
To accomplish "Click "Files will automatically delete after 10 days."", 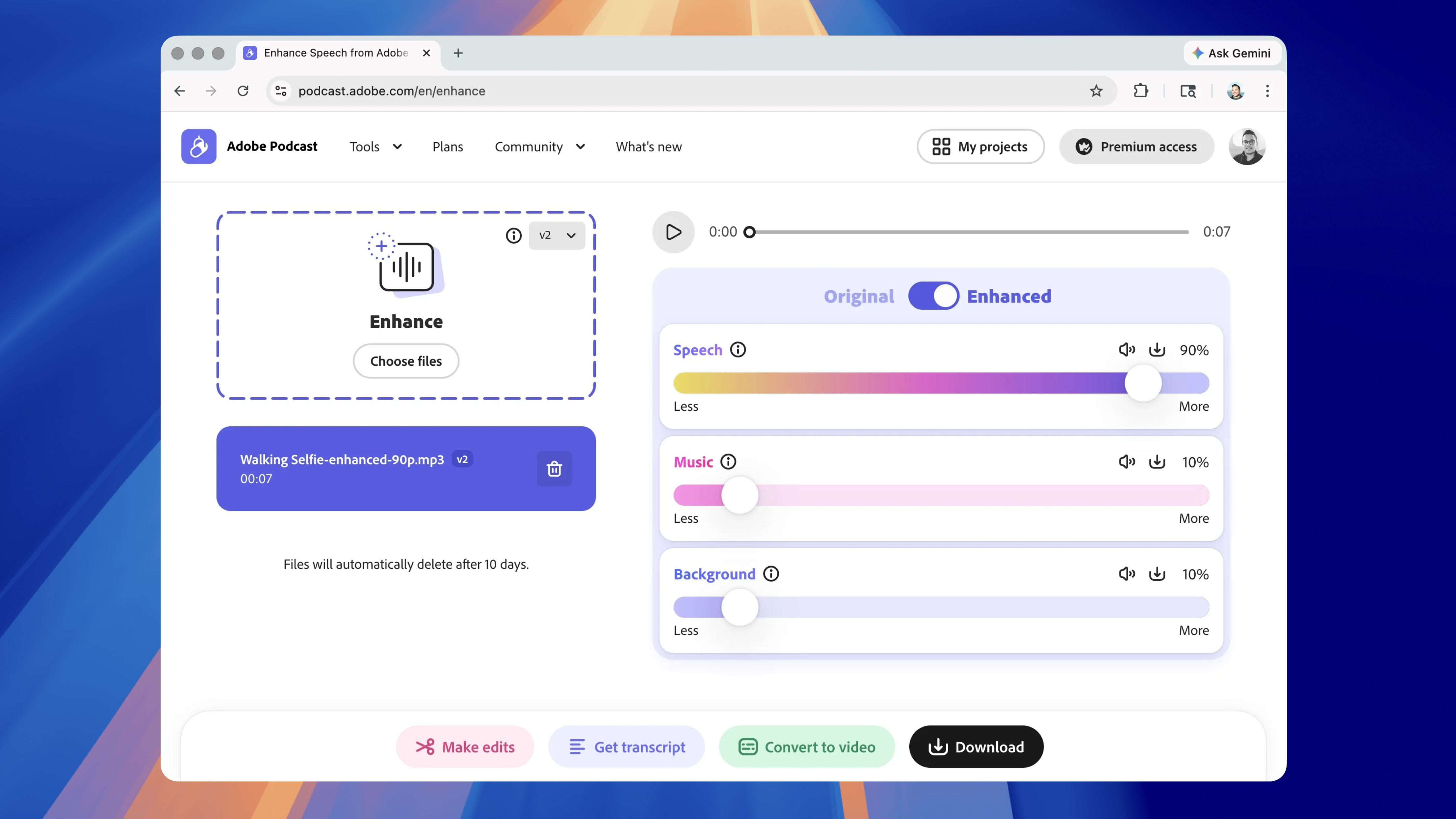I will pos(406,564).
